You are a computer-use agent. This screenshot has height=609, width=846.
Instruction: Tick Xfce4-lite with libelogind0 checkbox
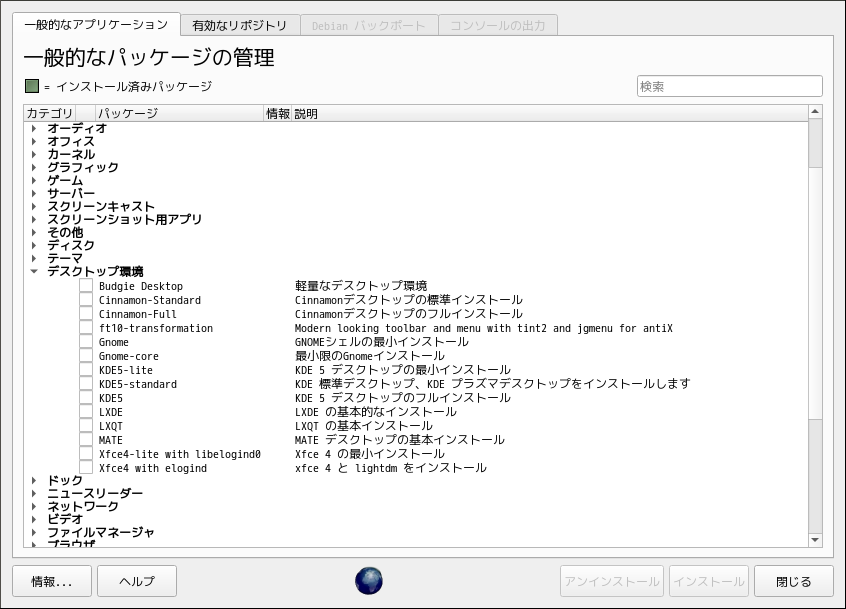tap(86, 454)
